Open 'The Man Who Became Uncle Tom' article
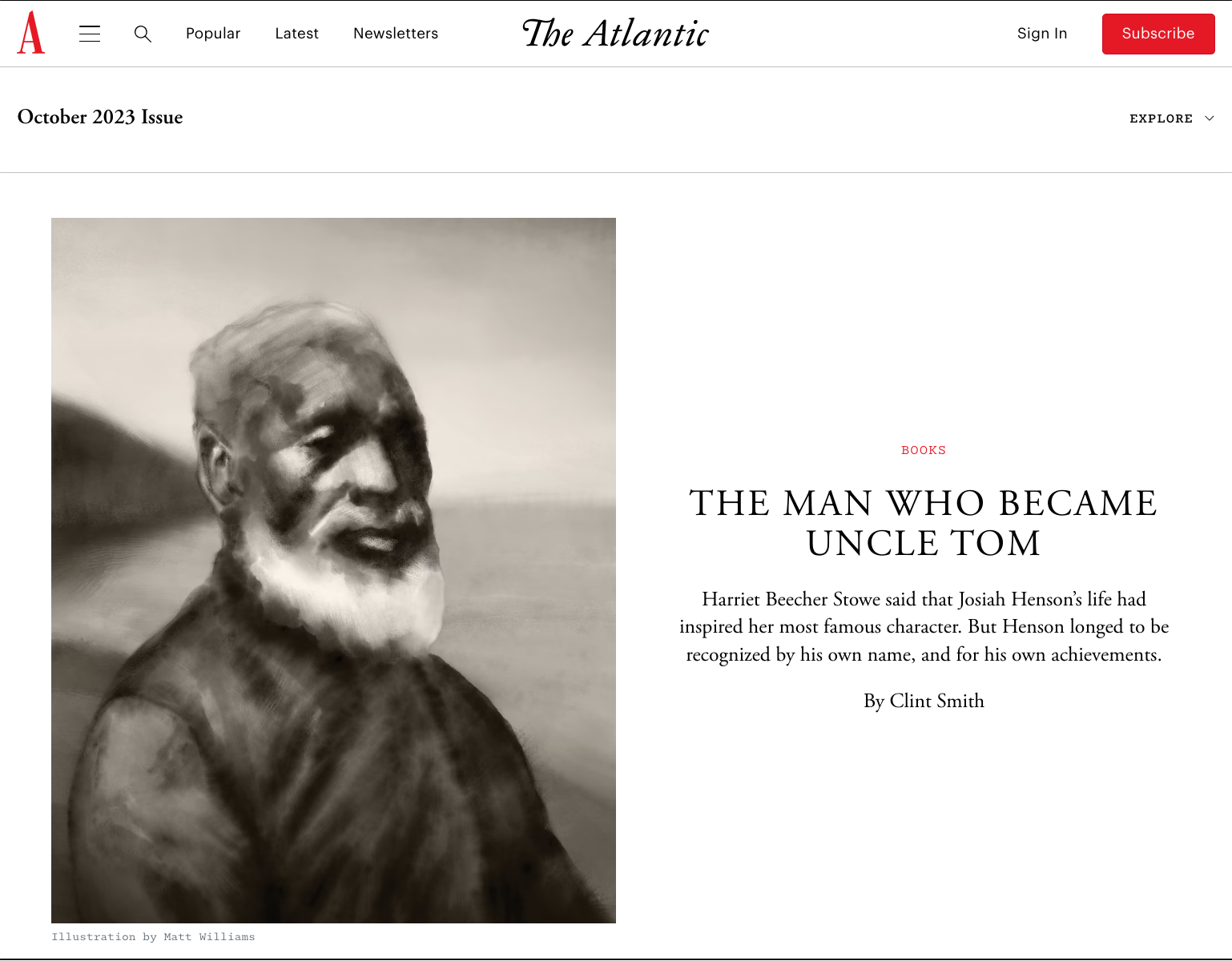 pyautogui.click(x=924, y=523)
